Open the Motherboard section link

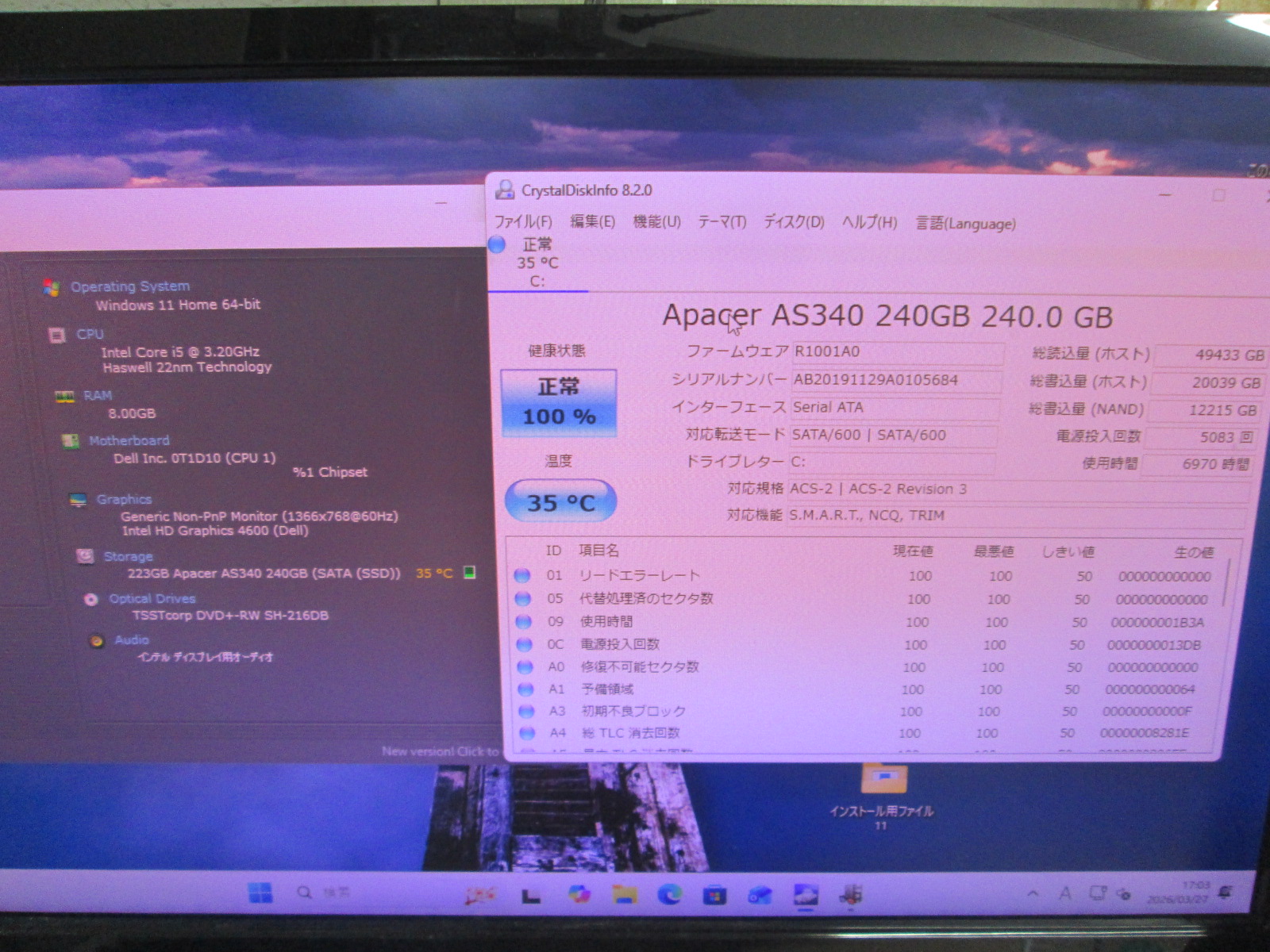pos(129,440)
